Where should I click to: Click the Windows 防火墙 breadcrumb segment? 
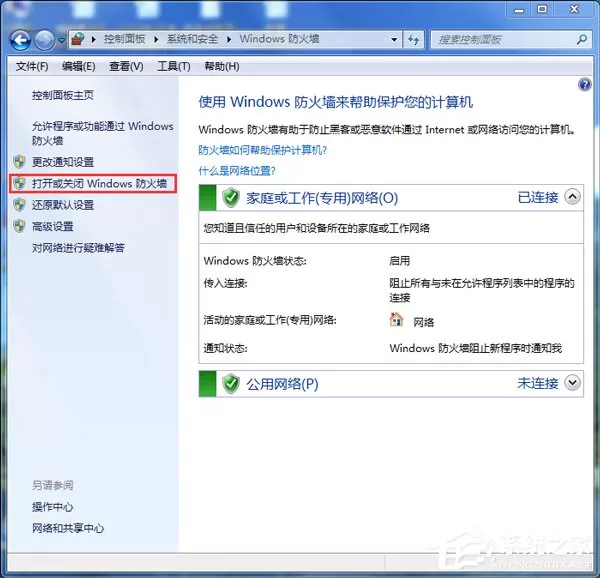click(x=279, y=39)
